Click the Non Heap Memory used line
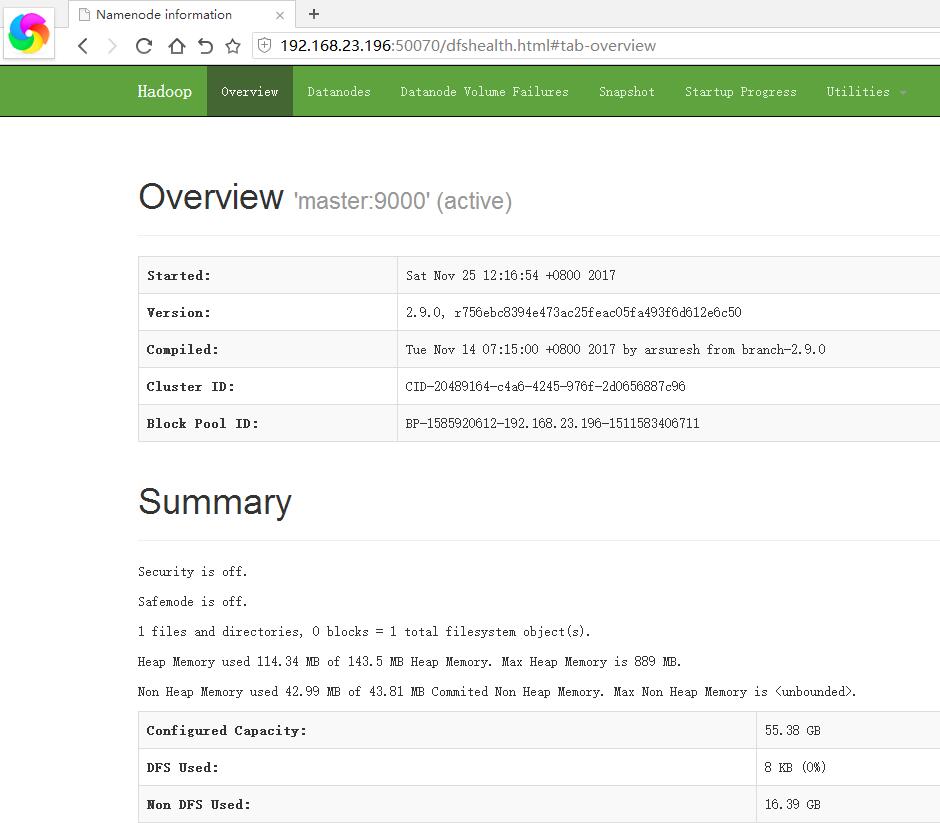Image resolution: width=940 pixels, height=823 pixels. coord(497,691)
